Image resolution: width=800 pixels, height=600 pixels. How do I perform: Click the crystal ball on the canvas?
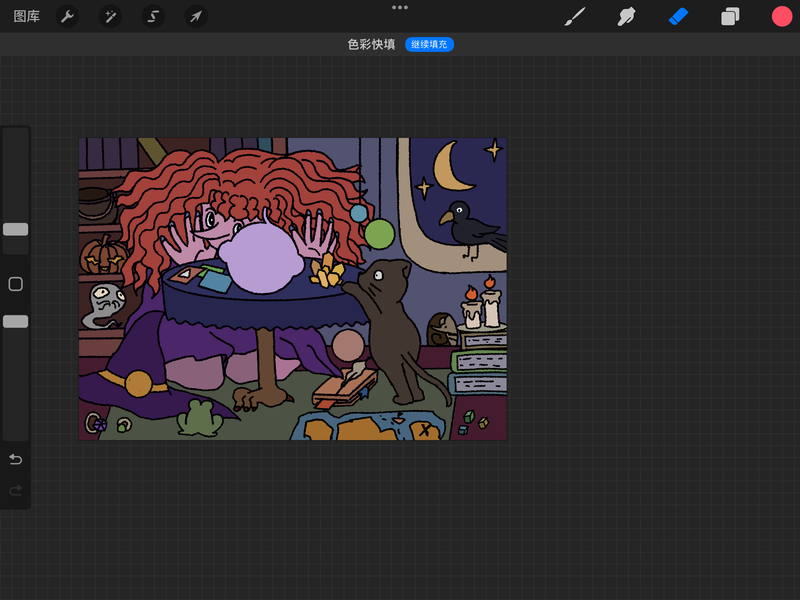[x=262, y=258]
